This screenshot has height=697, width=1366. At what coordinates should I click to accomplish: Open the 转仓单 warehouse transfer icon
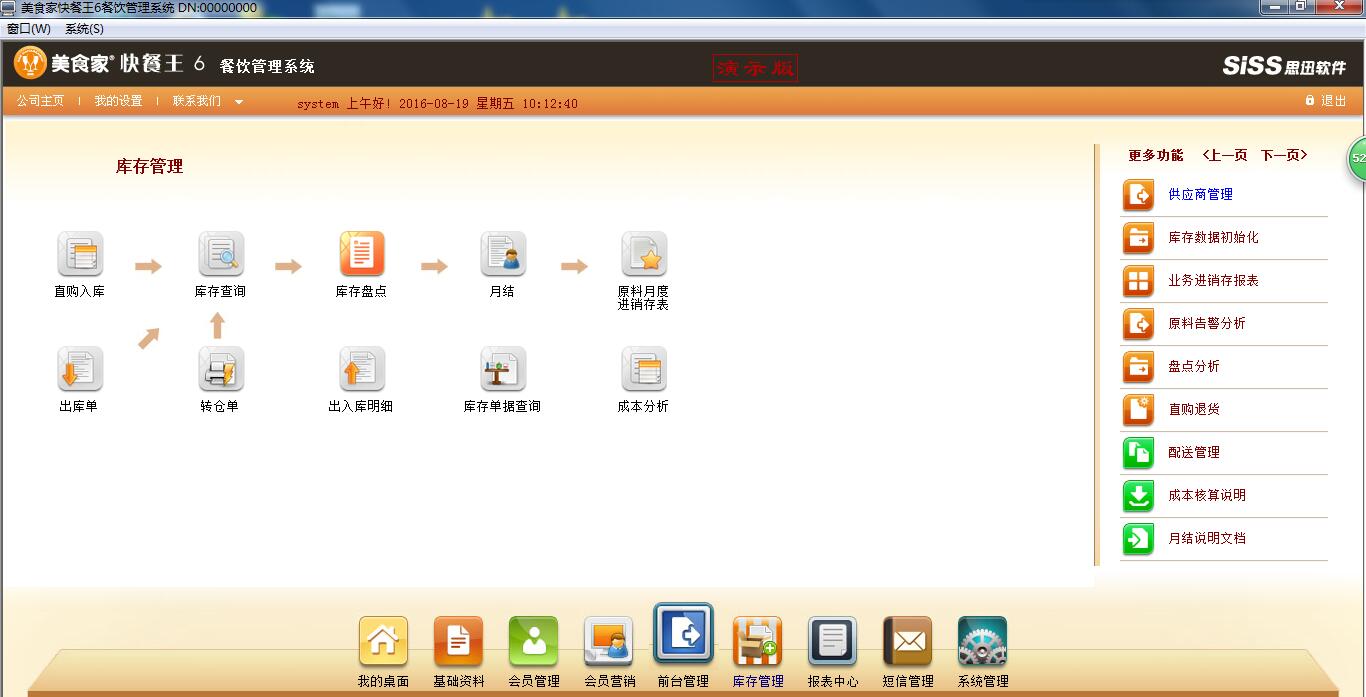(x=221, y=369)
